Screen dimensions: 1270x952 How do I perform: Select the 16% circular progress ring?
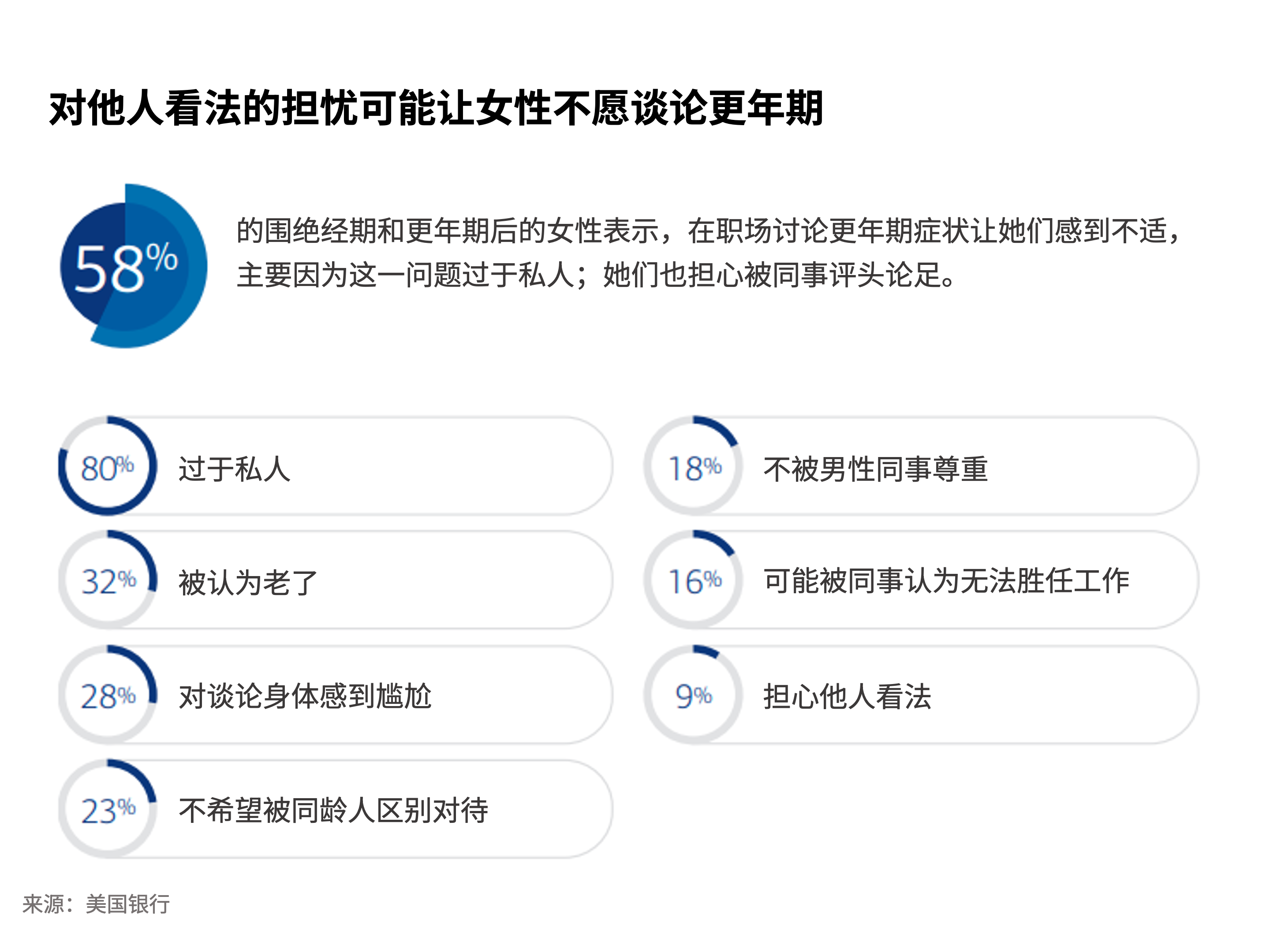694,580
